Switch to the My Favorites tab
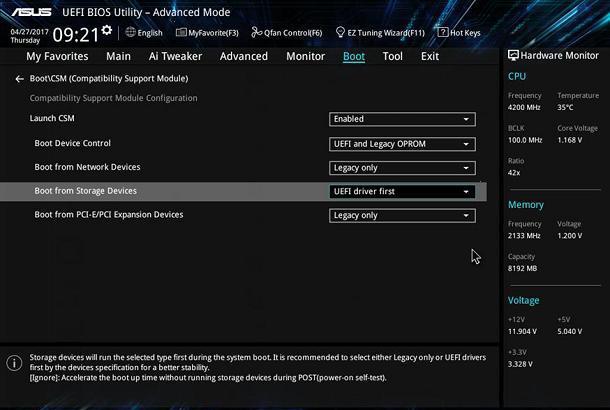Viewport: 610px width, 410px height. coord(57,56)
